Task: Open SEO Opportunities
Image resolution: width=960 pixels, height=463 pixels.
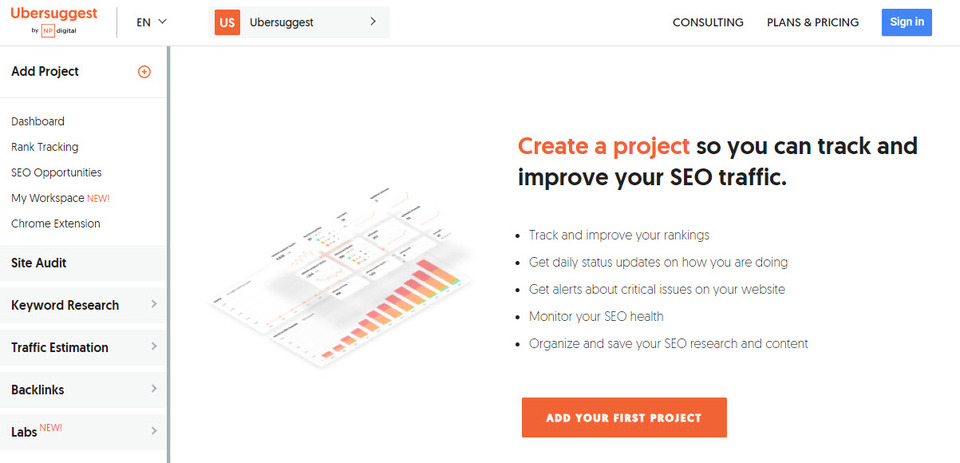Action: [56, 172]
